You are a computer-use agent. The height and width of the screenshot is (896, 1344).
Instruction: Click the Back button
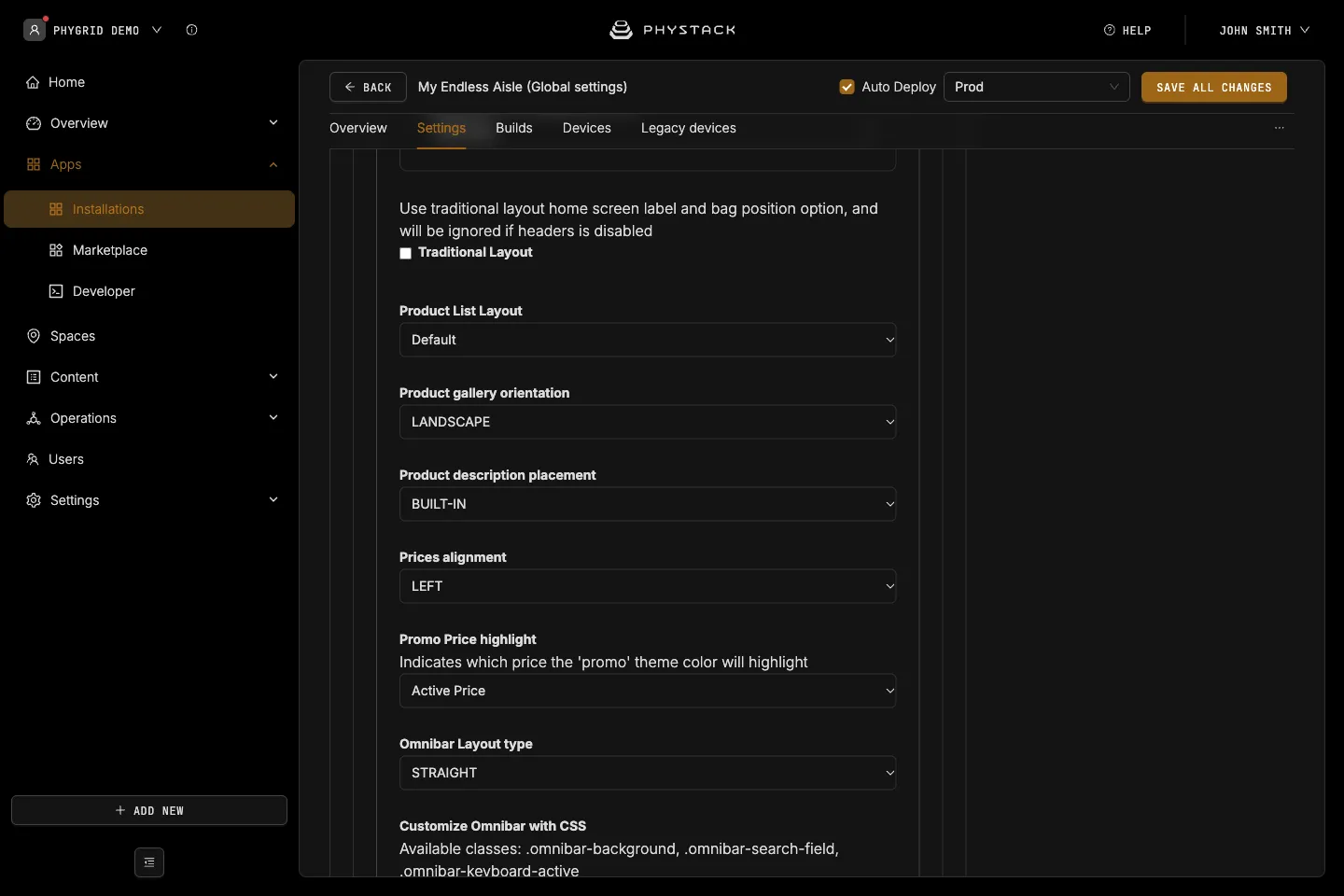[x=368, y=87]
